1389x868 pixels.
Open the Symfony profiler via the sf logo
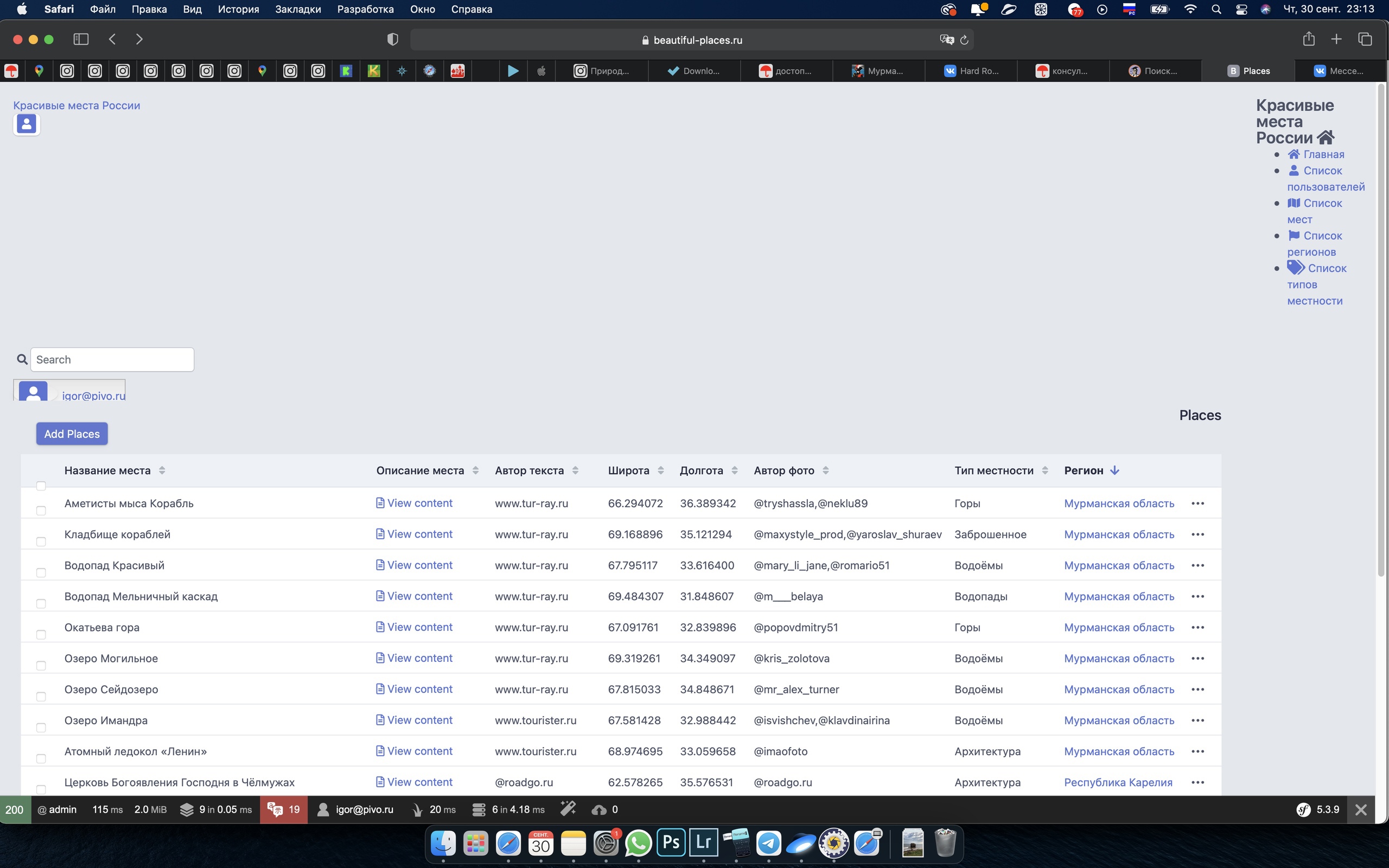pyautogui.click(x=1303, y=809)
